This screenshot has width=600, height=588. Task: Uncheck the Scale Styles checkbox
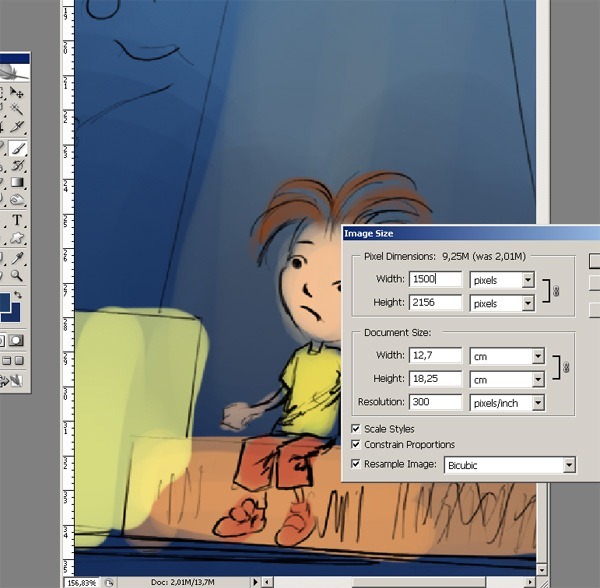click(x=357, y=428)
